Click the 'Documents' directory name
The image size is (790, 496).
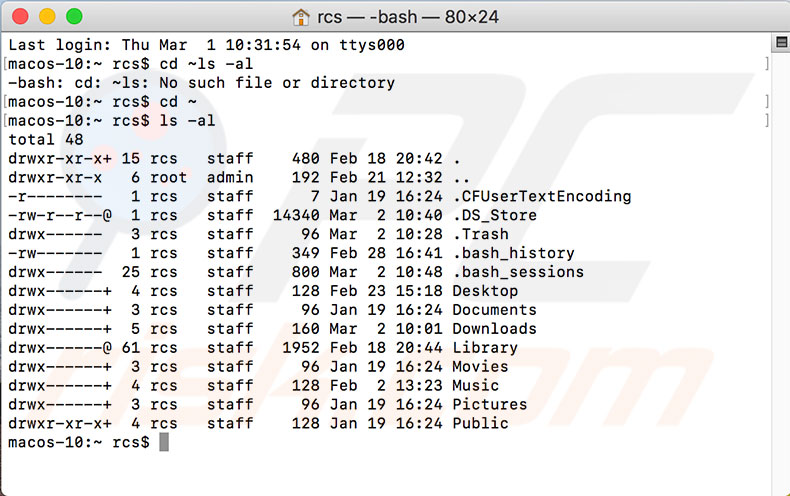coord(495,309)
